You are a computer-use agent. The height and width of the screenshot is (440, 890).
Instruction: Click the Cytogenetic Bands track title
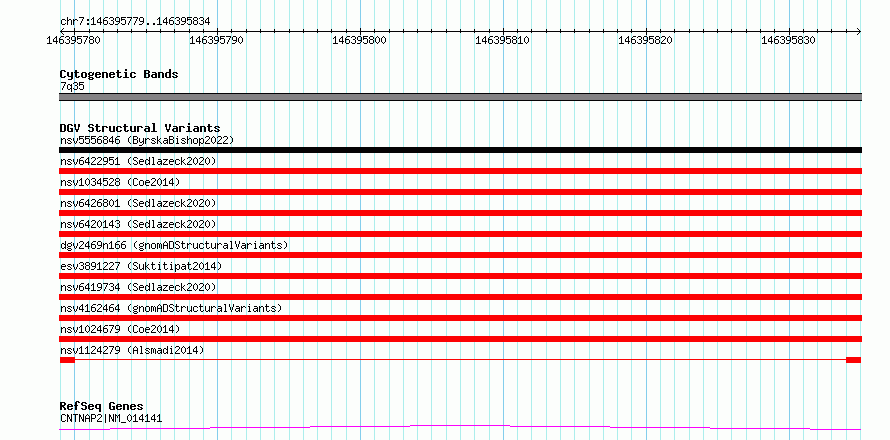119,74
